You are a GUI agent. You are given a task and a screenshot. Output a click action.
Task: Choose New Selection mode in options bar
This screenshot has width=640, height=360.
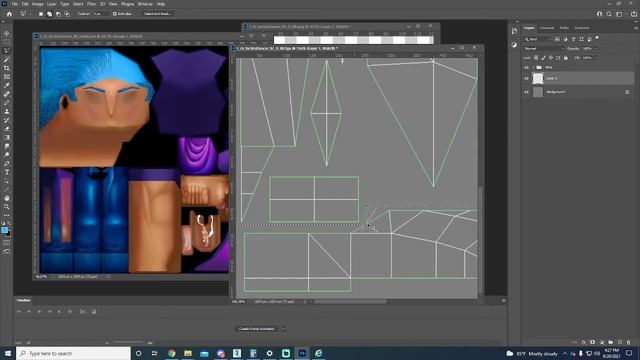pos(41,14)
